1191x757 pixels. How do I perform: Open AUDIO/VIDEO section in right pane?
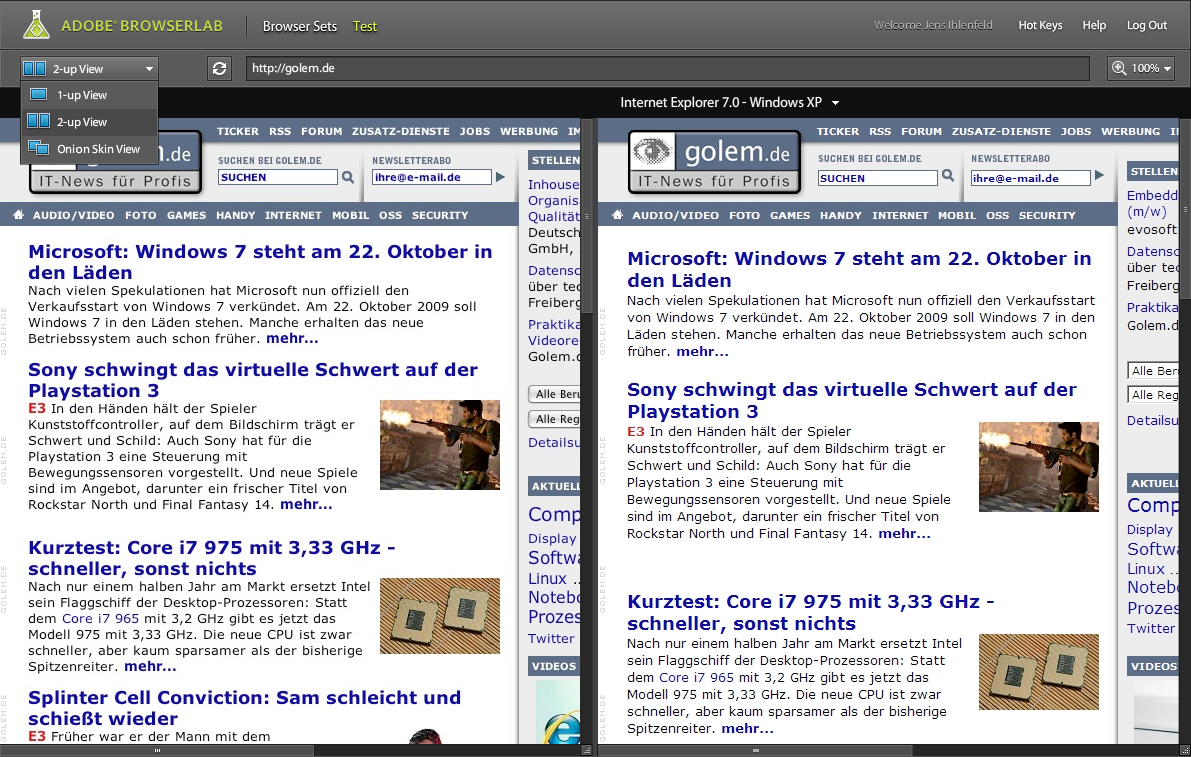click(675, 215)
